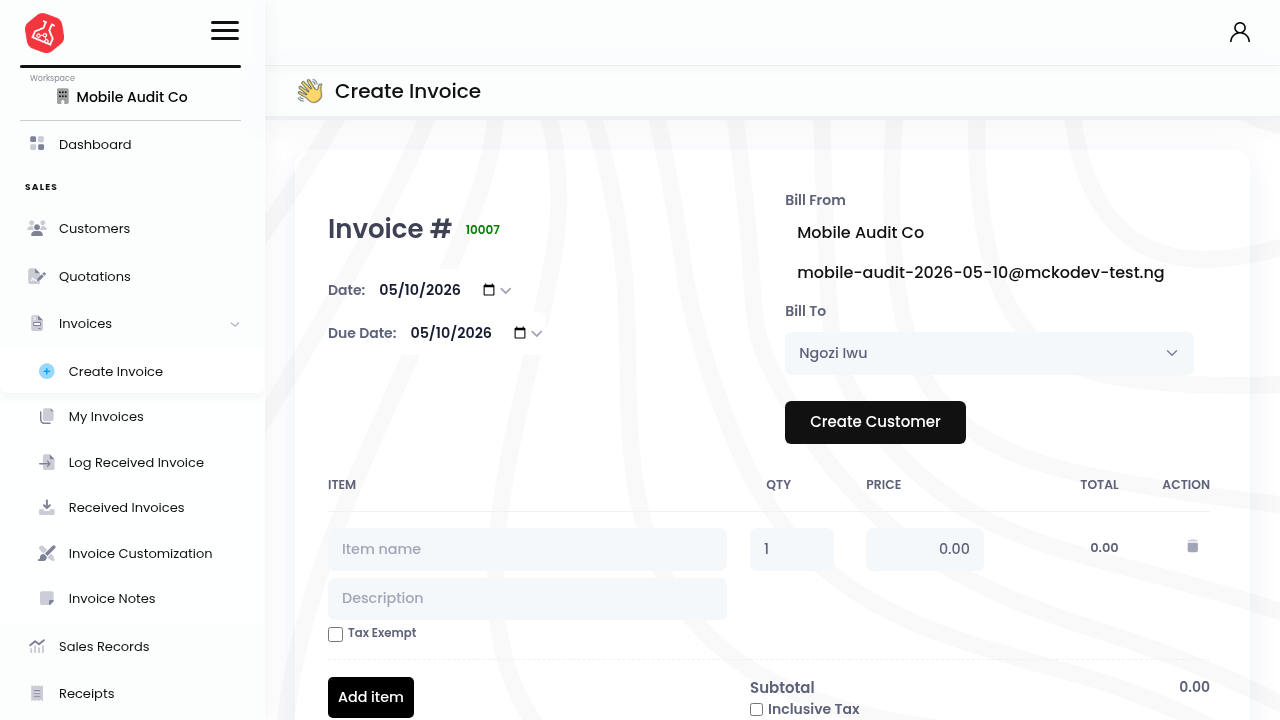Click the Customers people icon
The image size is (1280, 720).
click(37, 228)
